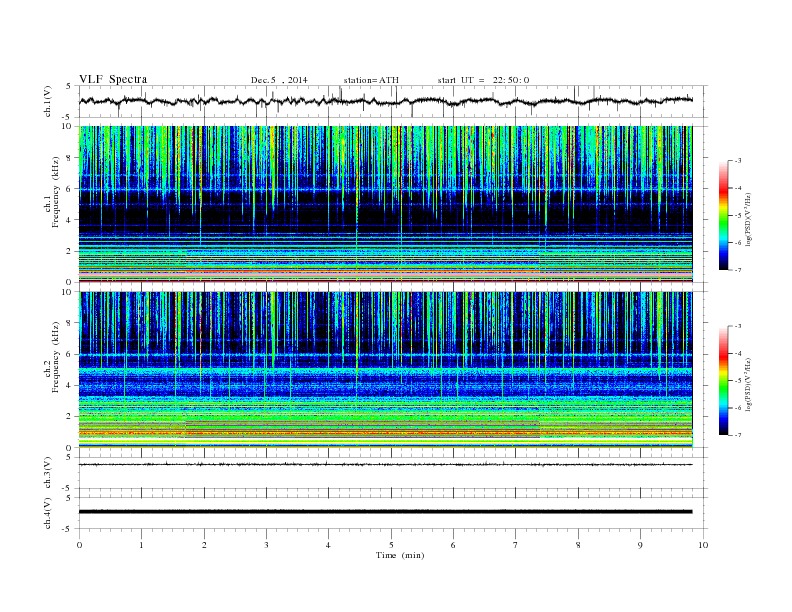Screen dimensions: 792x612
Task: Click the '4' tick on the time axis
Action: 328,545
